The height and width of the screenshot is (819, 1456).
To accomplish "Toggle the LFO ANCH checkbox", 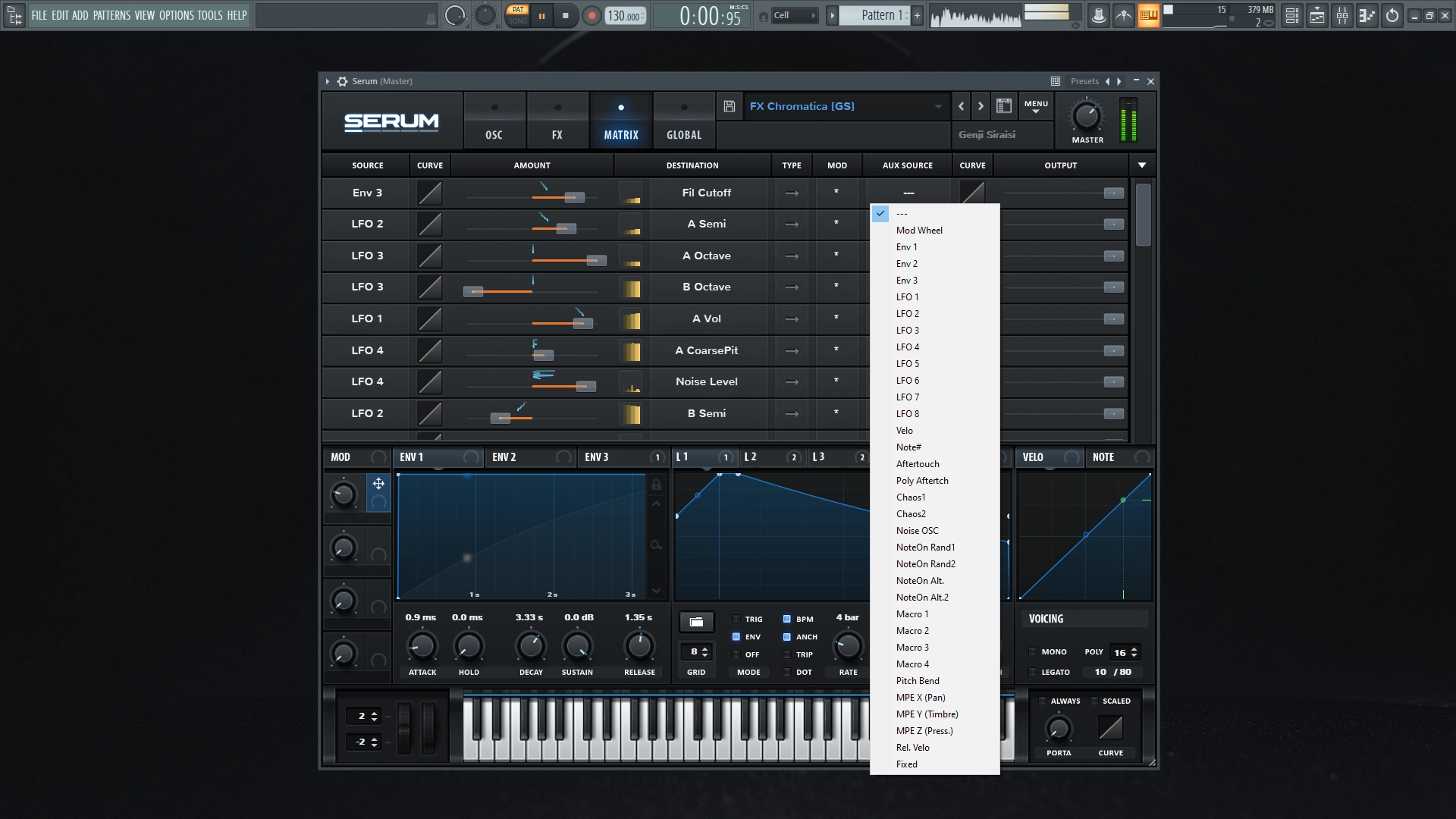I will [787, 636].
